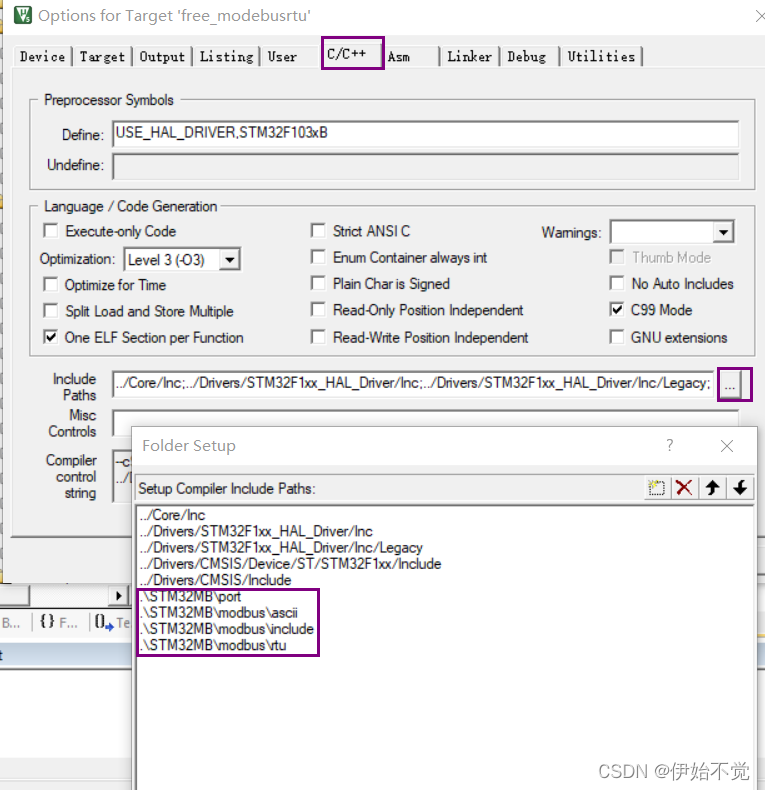Add a new include path entry

coord(656,488)
